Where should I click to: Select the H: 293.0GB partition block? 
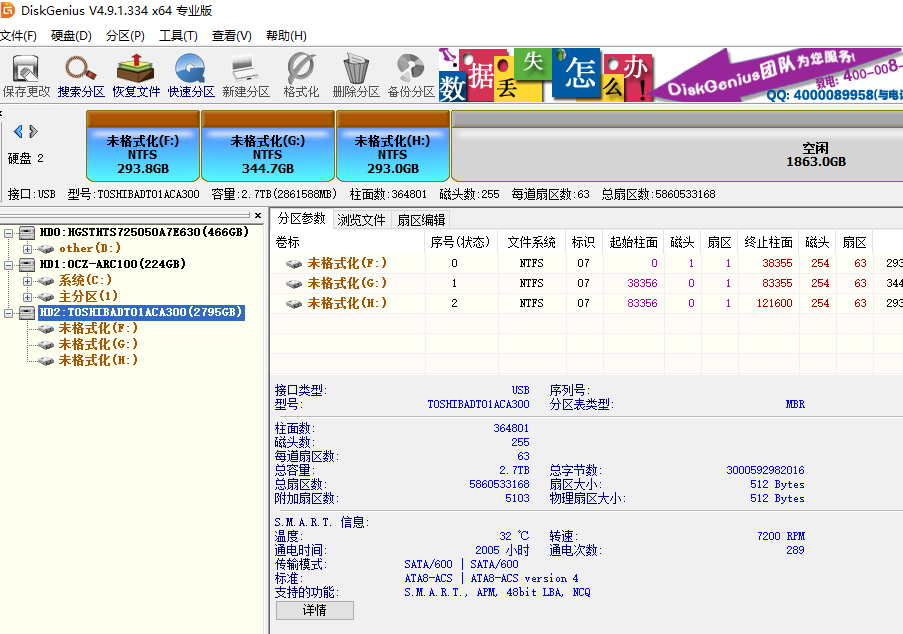pos(393,146)
